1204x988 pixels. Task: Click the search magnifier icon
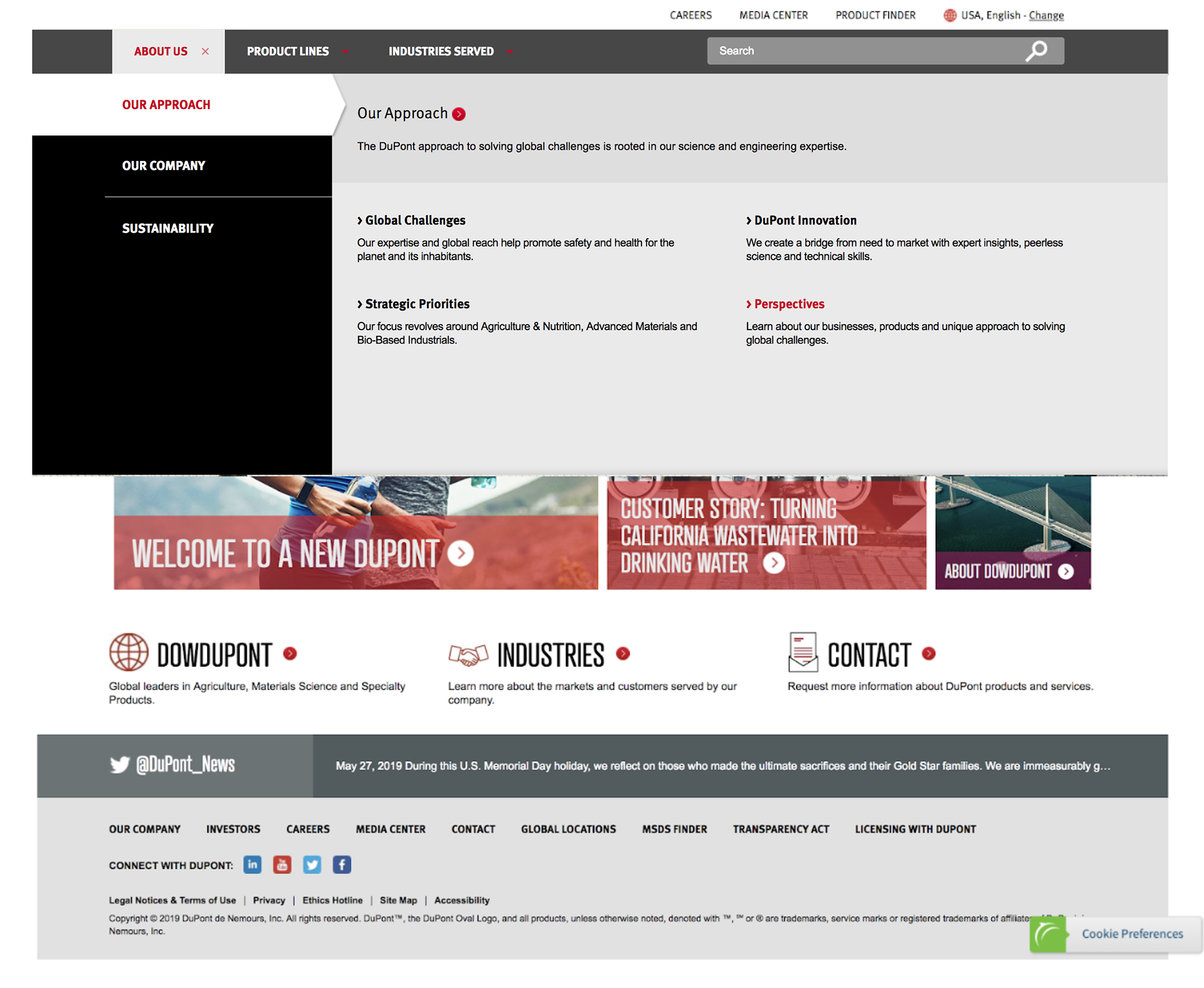click(1036, 51)
